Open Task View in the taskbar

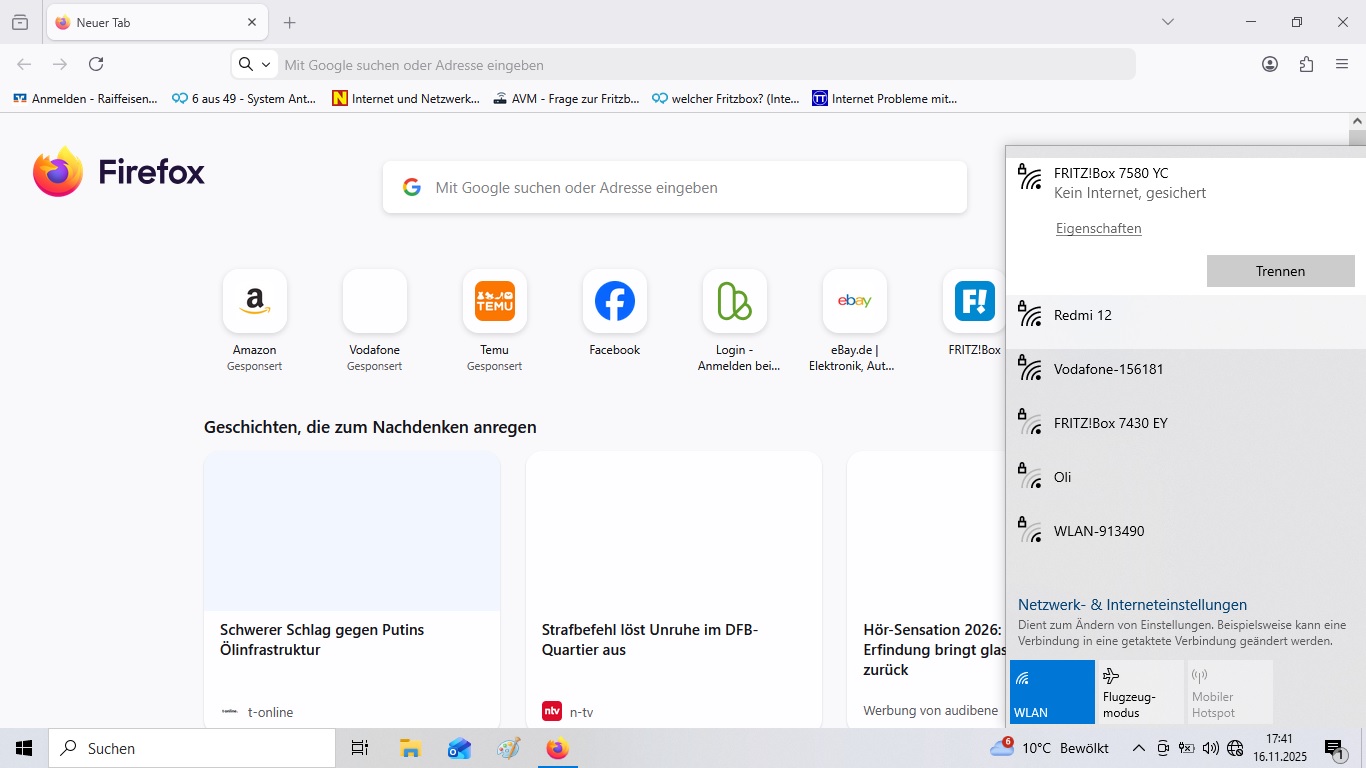(x=360, y=748)
